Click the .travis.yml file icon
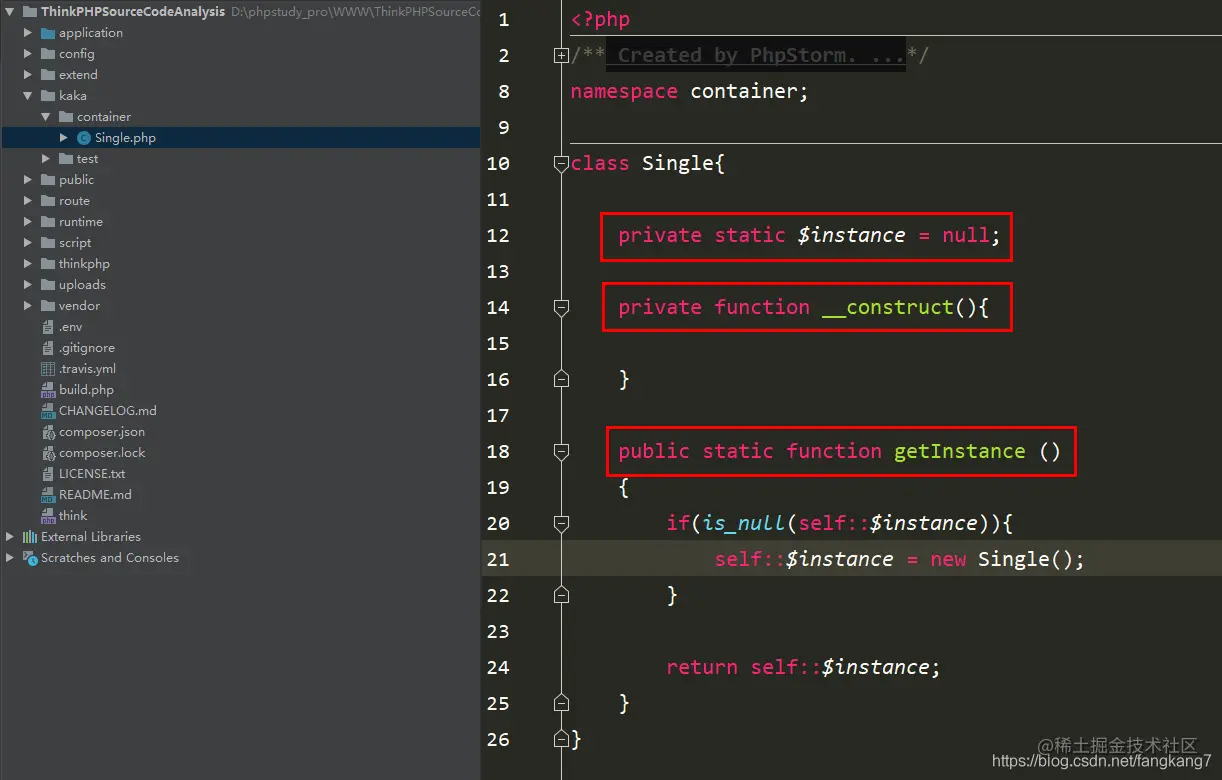The image size is (1222, 780). 48,369
